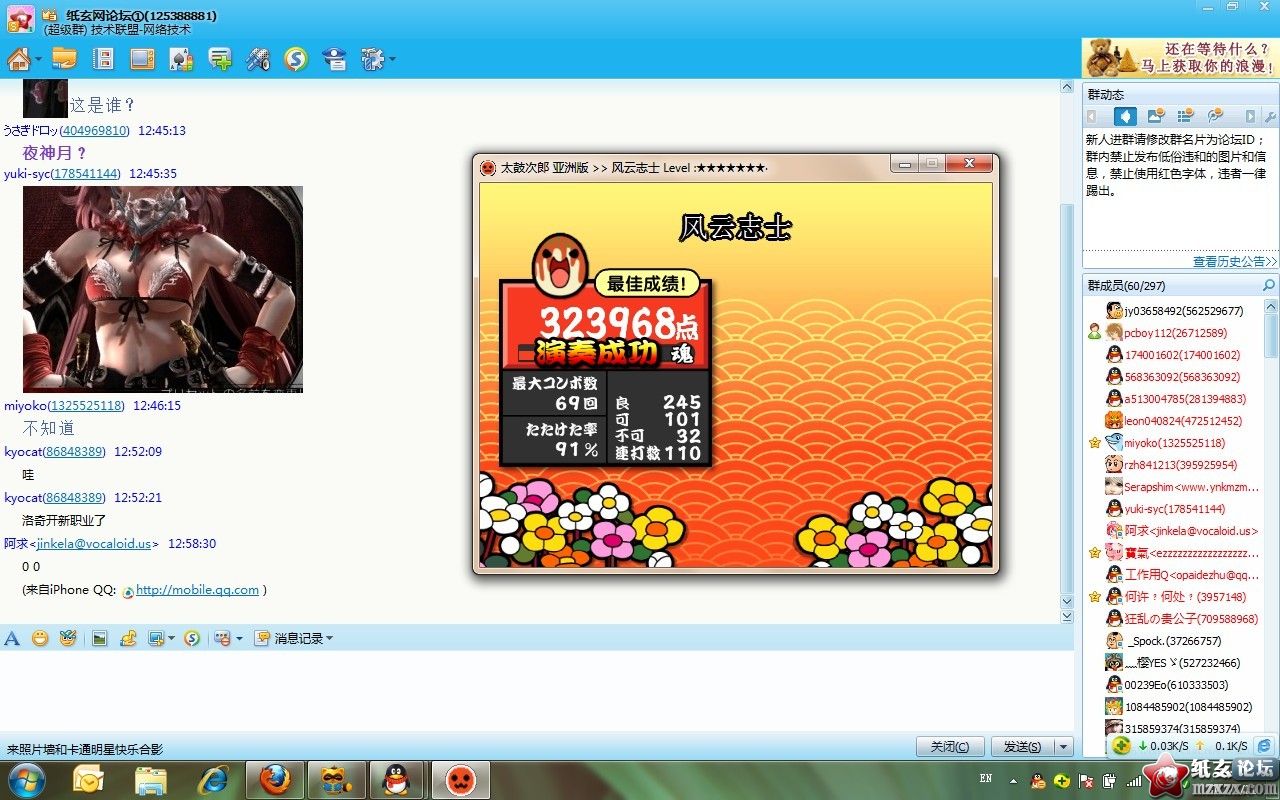Click the advertisement banner at top right
Viewport: 1280px width, 800px height.
coord(1181,58)
